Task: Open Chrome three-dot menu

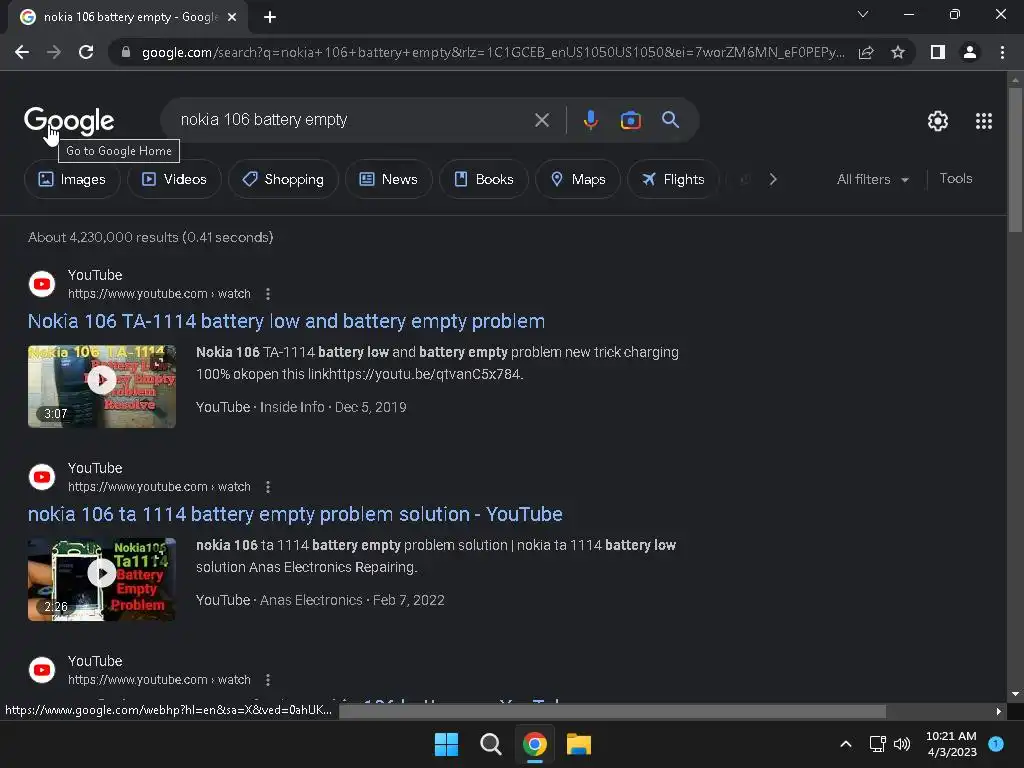Action: [1002, 52]
